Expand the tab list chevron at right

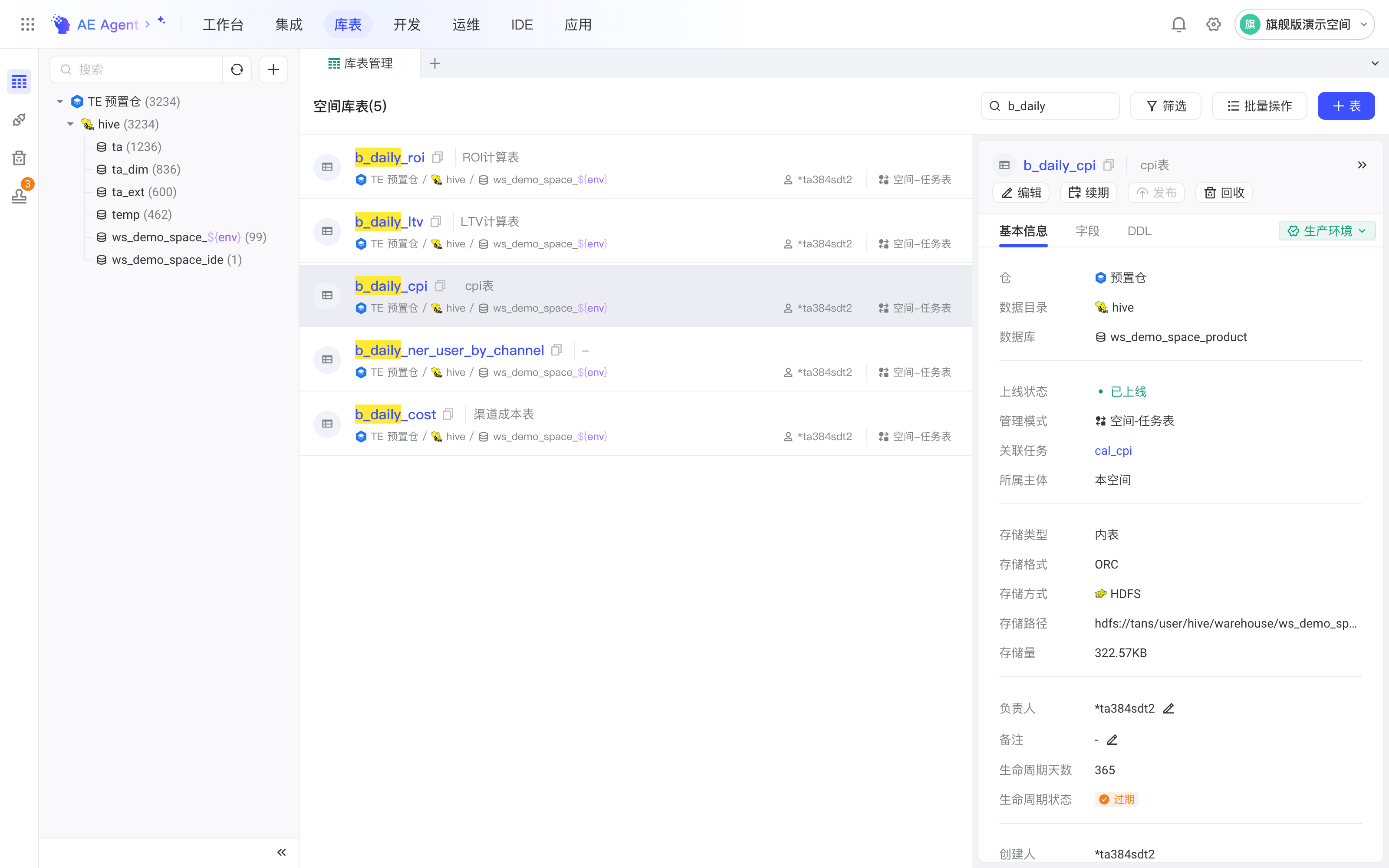1375,63
